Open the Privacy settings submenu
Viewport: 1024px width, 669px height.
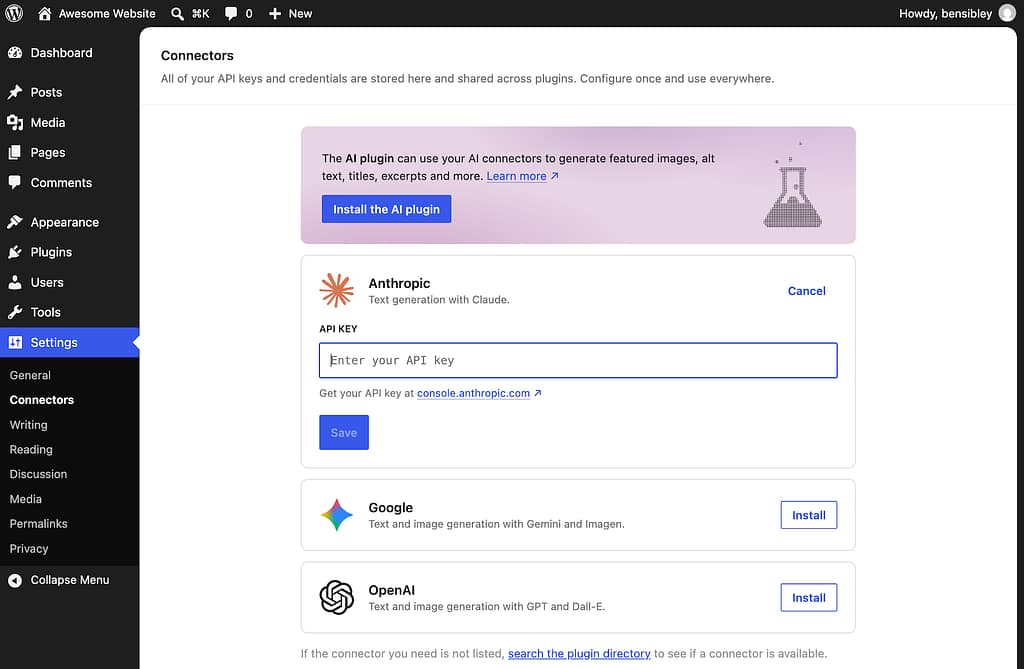(x=29, y=549)
